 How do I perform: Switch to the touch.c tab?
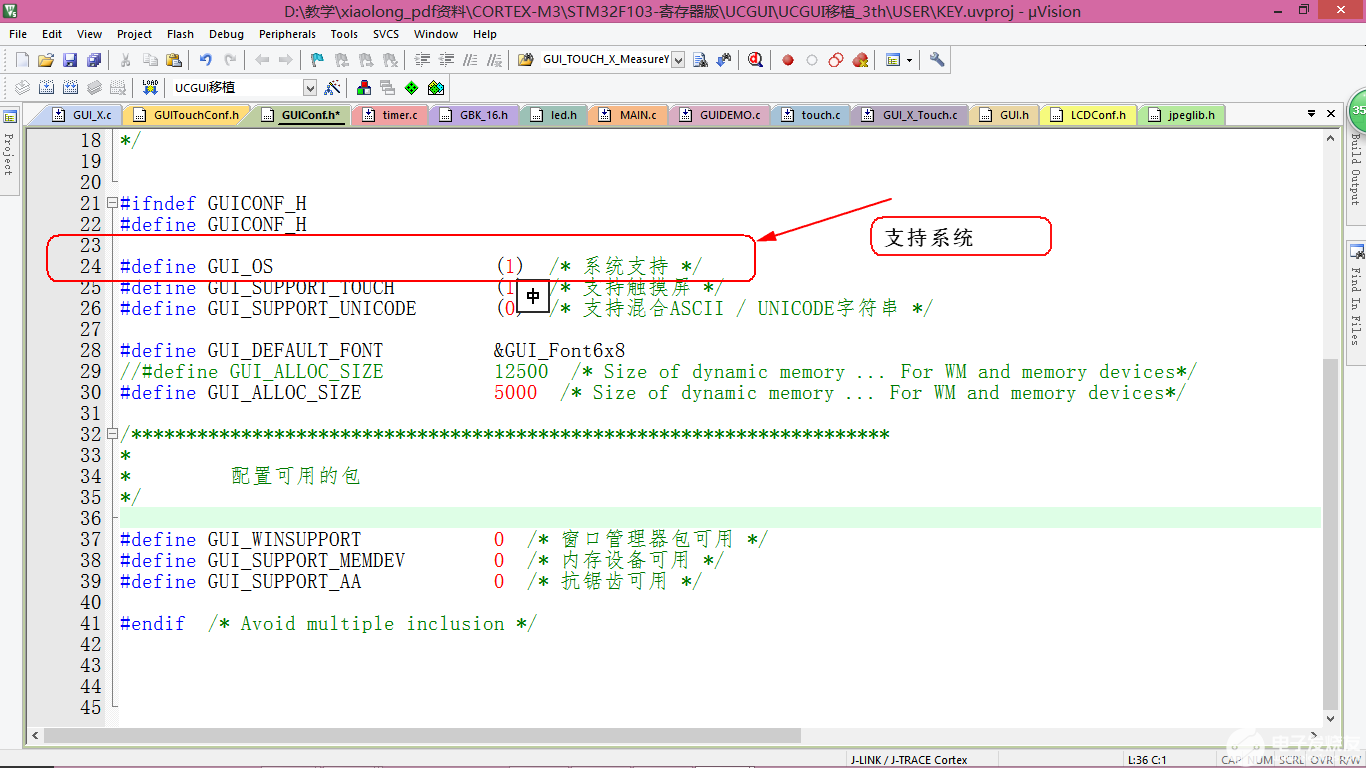(811, 115)
